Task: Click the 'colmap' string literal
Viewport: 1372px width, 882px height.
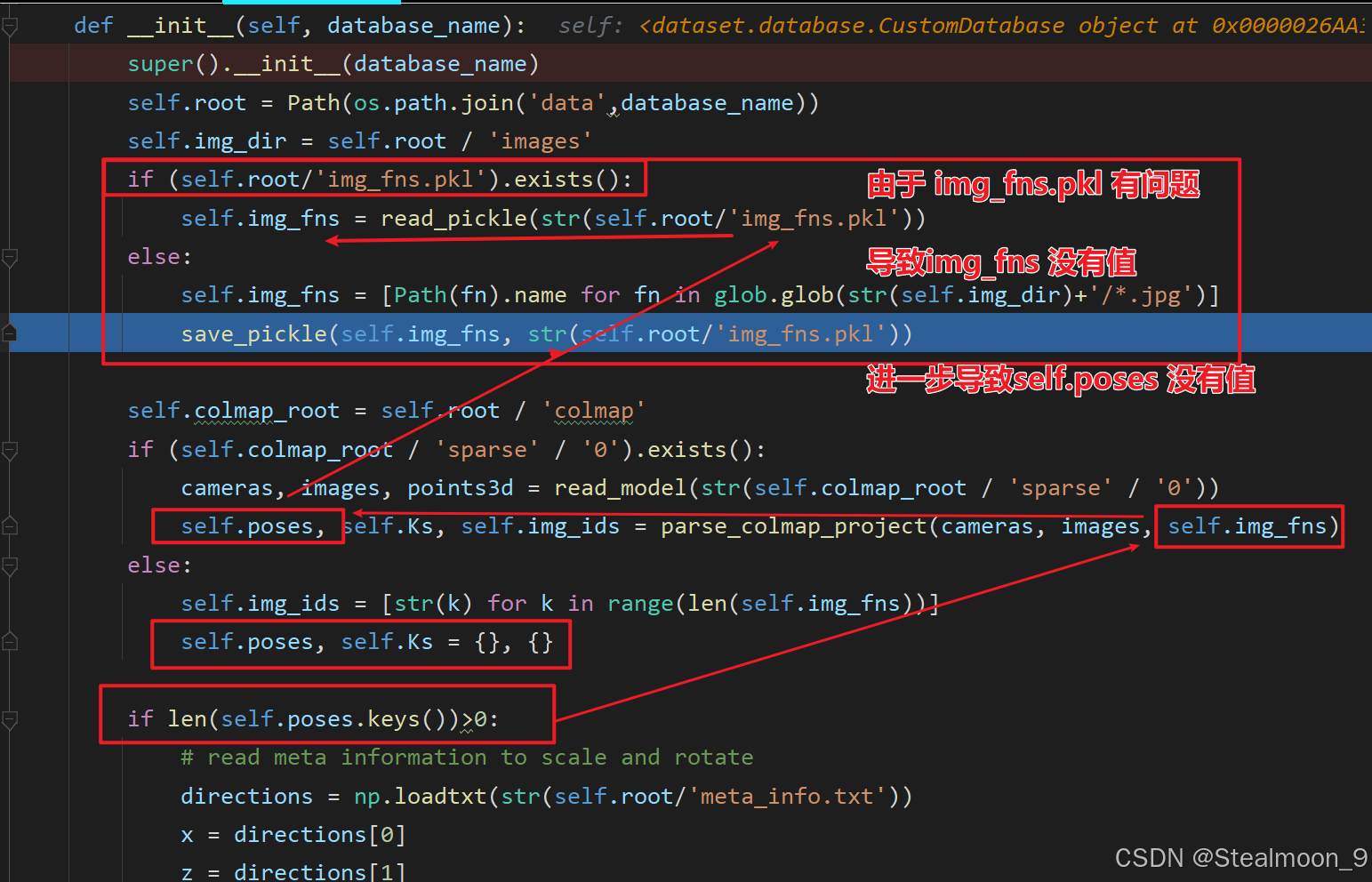Action: 594,411
